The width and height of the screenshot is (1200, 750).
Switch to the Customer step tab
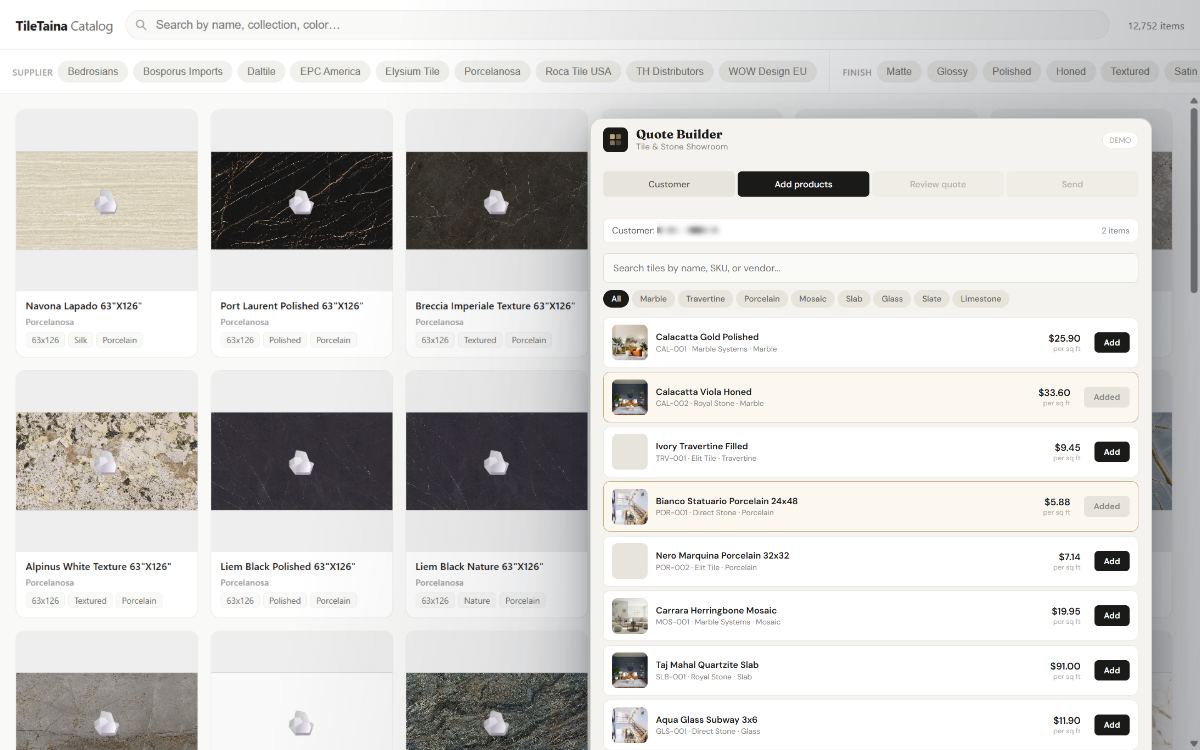[669, 184]
